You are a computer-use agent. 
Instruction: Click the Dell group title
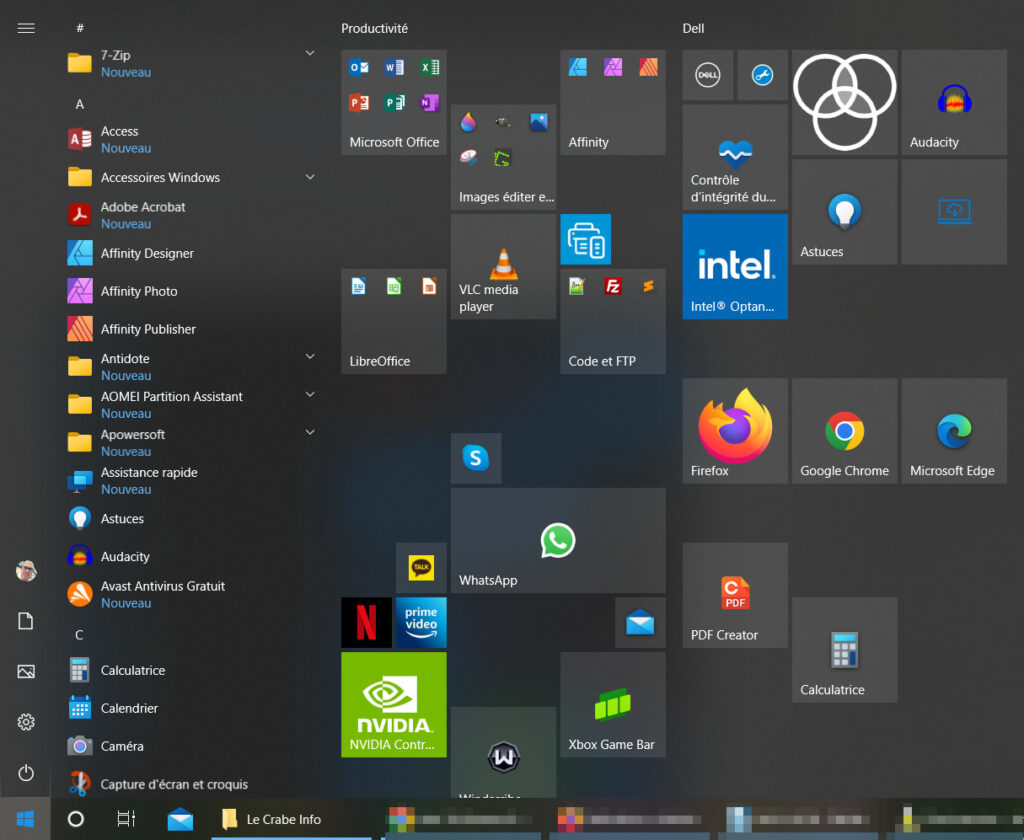pyautogui.click(x=693, y=28)
